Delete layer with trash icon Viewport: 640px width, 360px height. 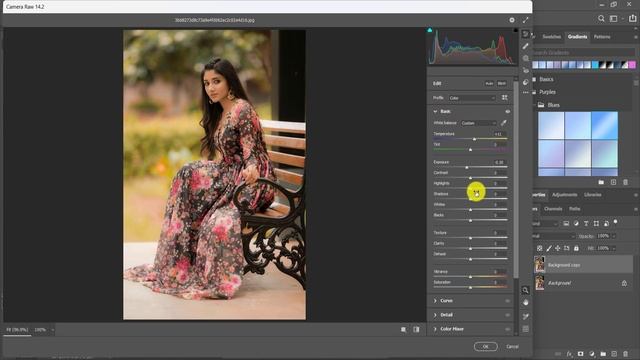click(626, 354)
